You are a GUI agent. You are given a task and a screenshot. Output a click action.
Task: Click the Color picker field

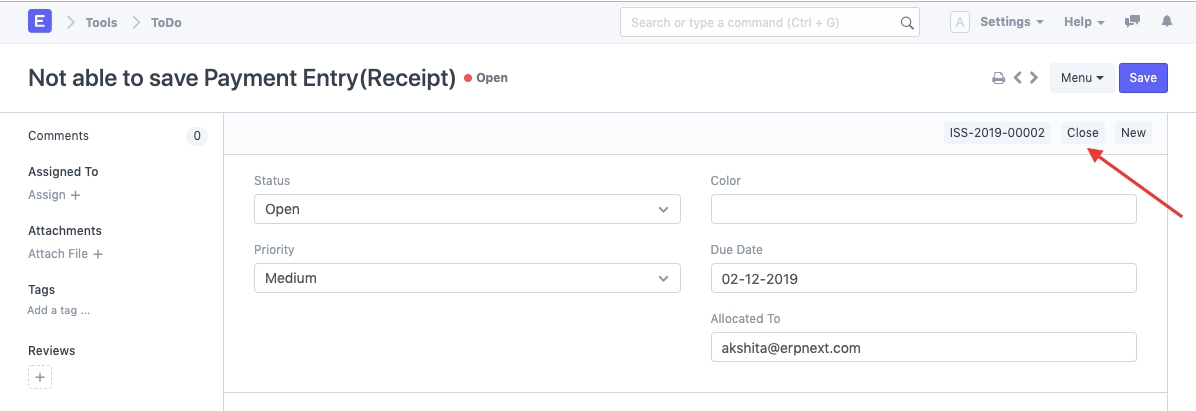[923, 209]
